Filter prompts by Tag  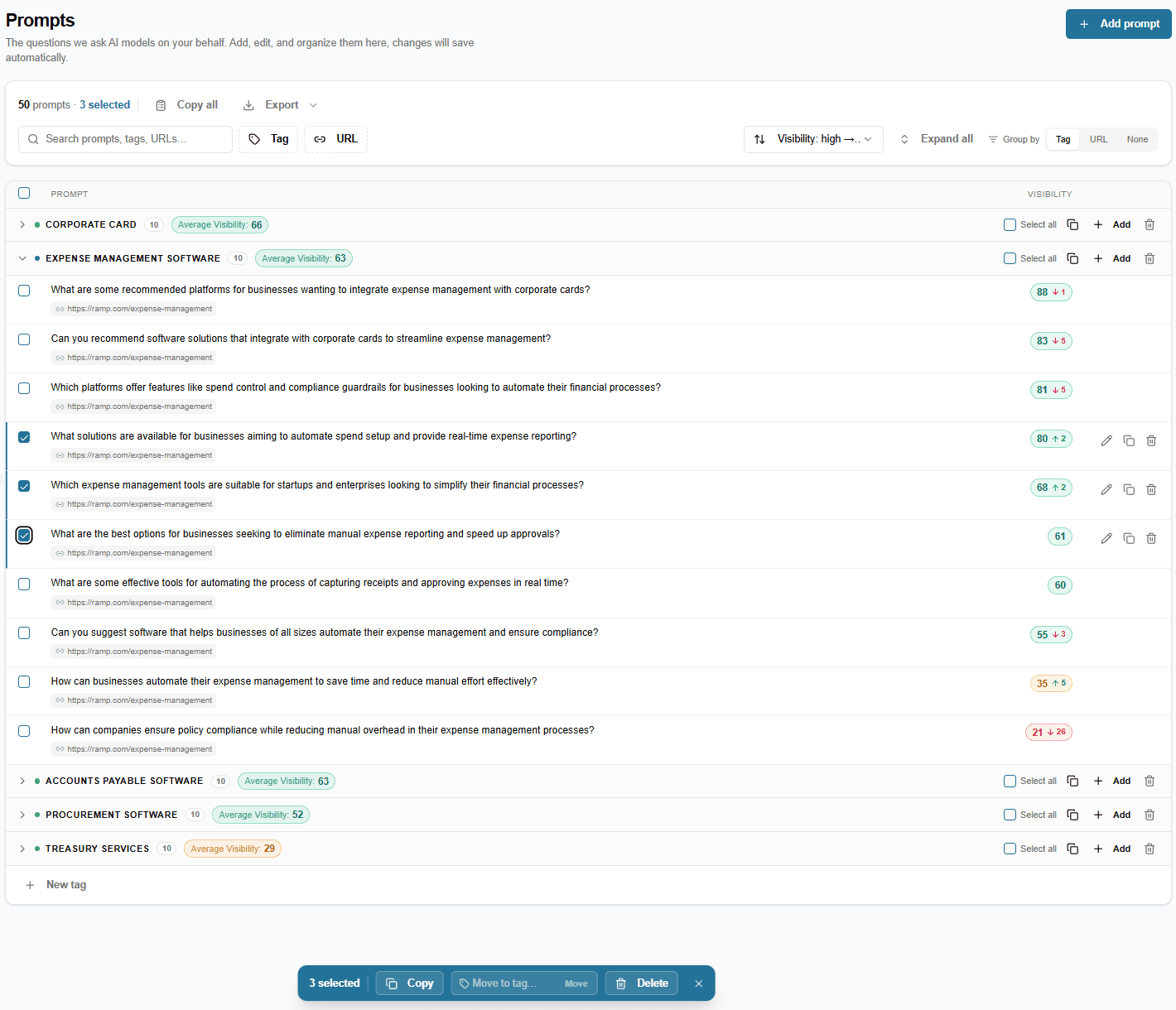coord(268,139)
